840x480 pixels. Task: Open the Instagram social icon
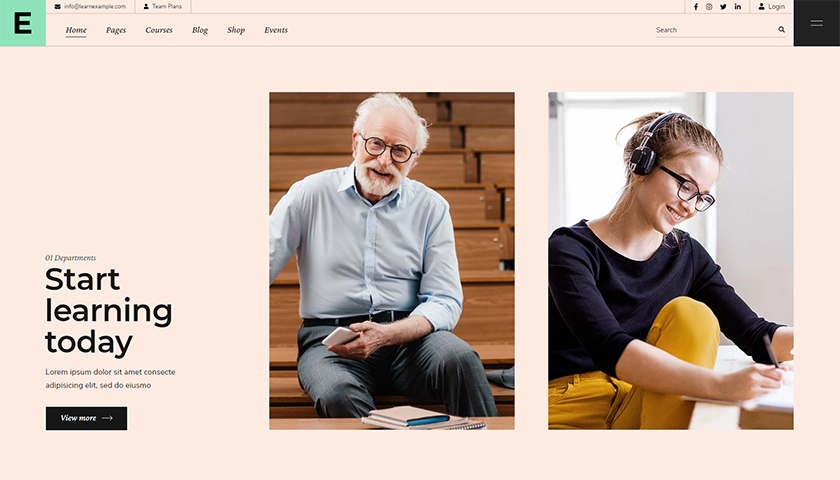pyautogui.click(x=709, y=7)
